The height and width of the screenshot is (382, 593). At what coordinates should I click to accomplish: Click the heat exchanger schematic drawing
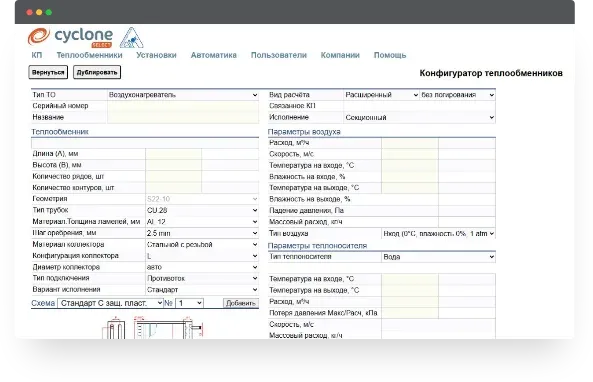(x=153, y=327)
